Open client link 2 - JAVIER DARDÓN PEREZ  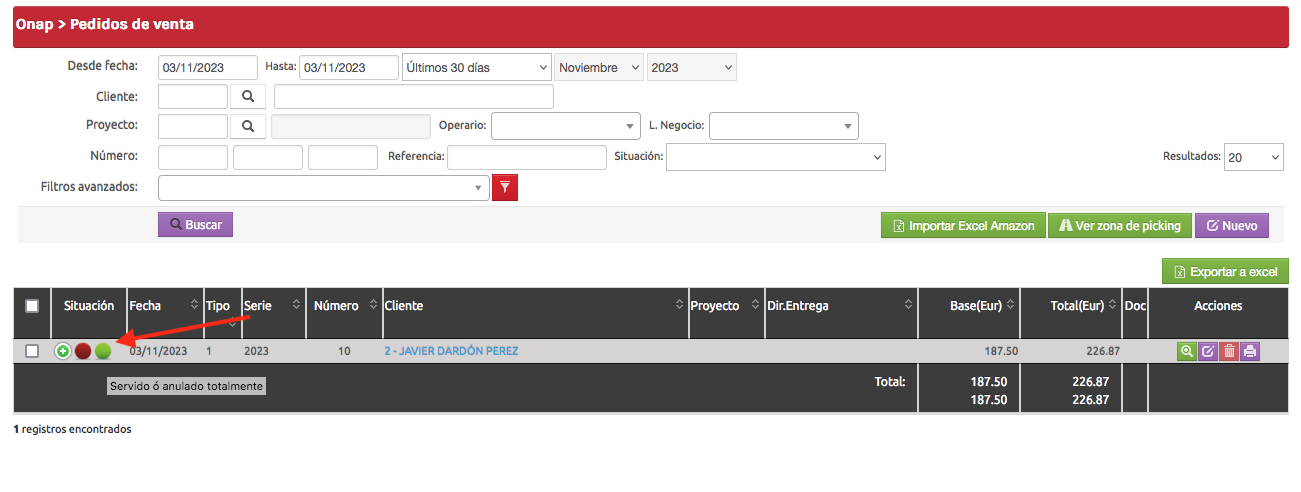pyautogui.click(x=451, y=351)
